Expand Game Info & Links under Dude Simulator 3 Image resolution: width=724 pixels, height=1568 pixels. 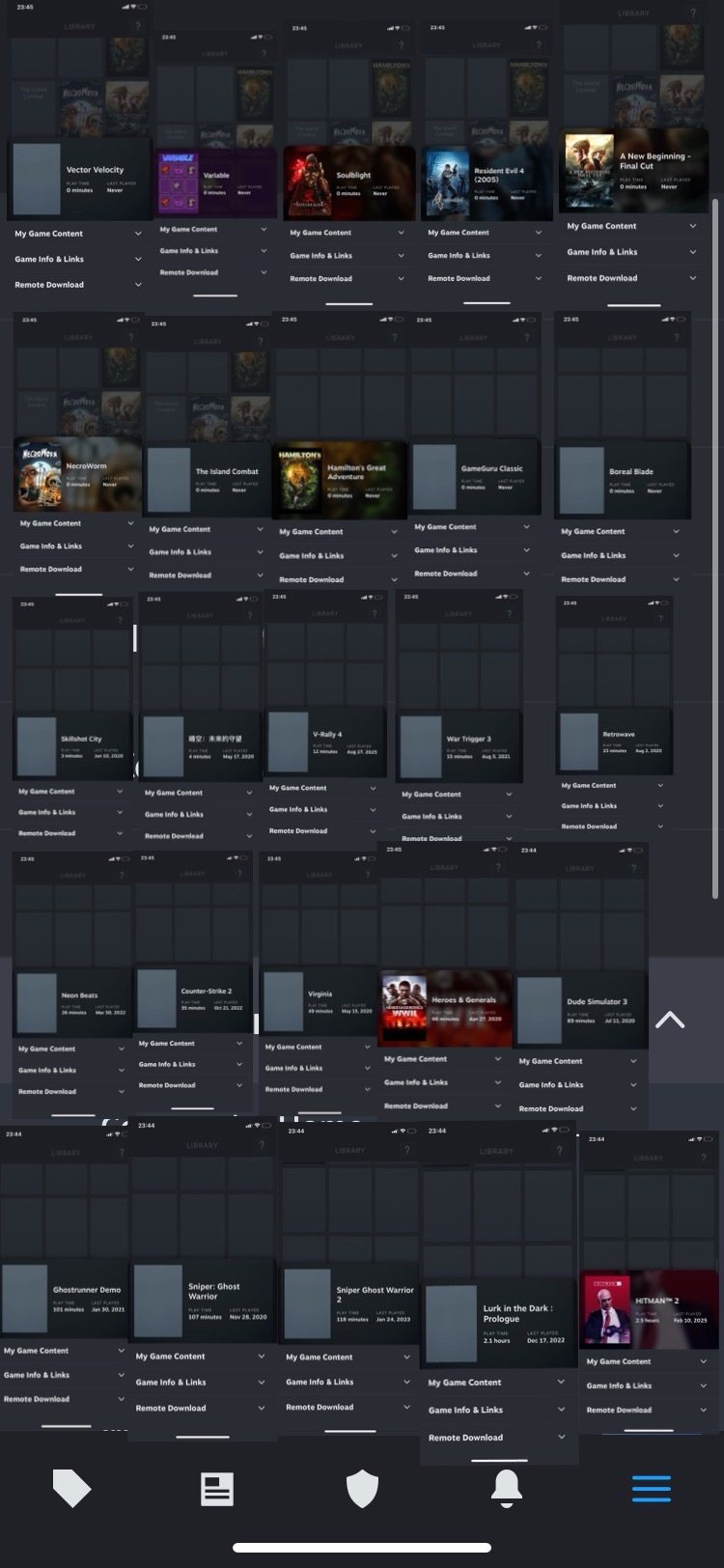click(578, 1085)
